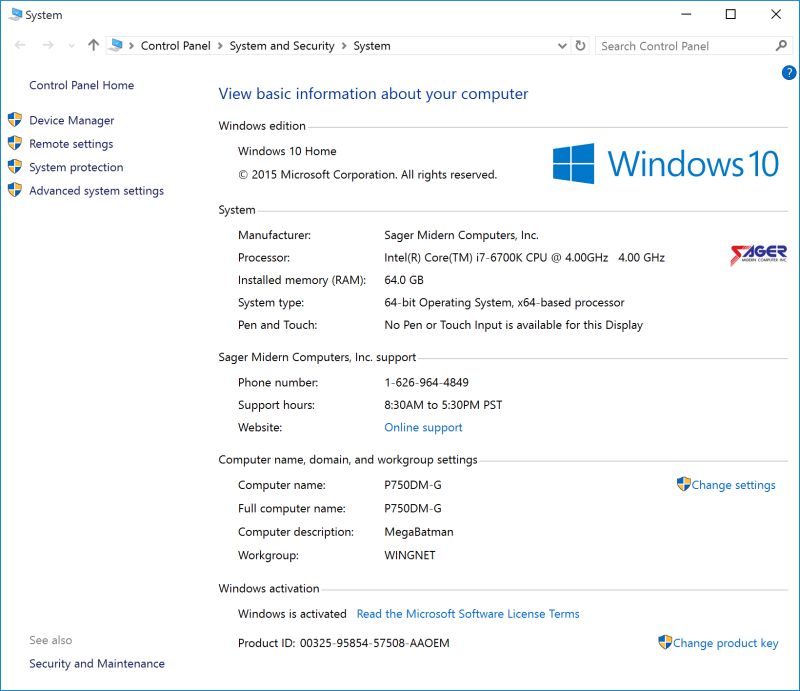Viewport: 800px width, 691px height.
Task: Select System breadcrumb segment
Action: click(x=372, y=46)
